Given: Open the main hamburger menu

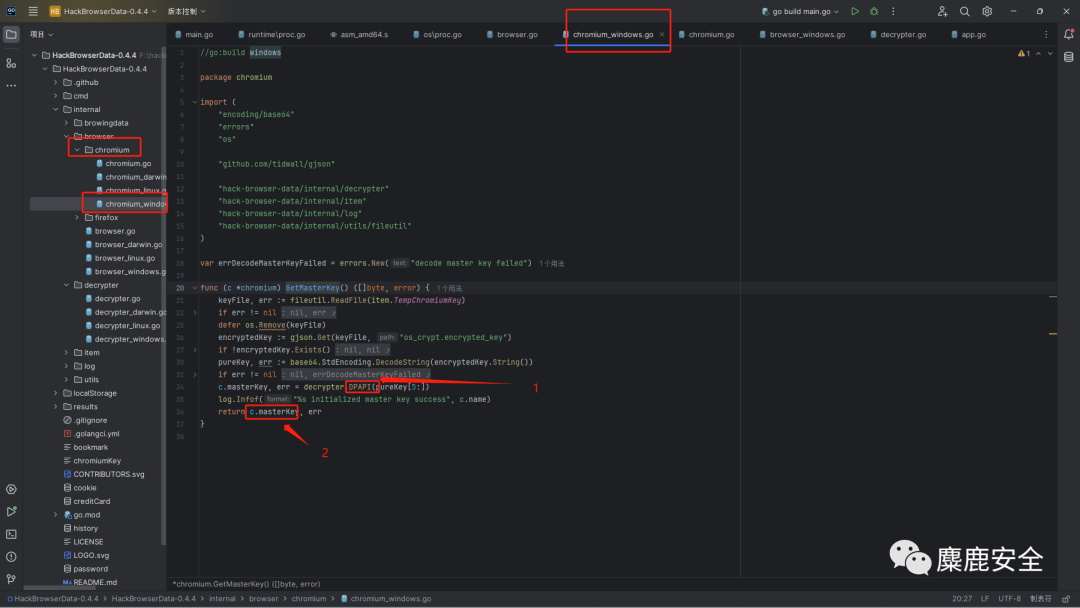Looking at the screenshot, I should coord(33,11).
